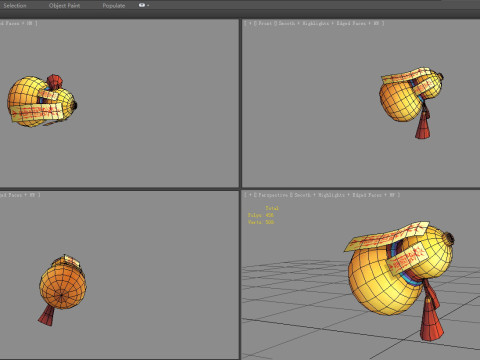Image resolution: width=480 pixels, height=360 pixels.
Task: Switch to the Object Paint tab
Action: point(64,6)
